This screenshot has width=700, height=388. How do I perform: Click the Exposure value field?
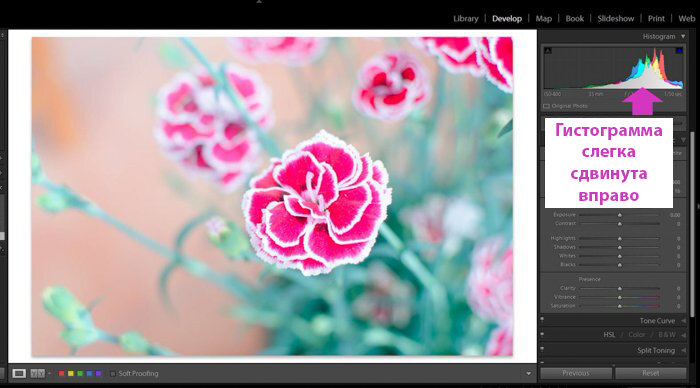[674, 215]
